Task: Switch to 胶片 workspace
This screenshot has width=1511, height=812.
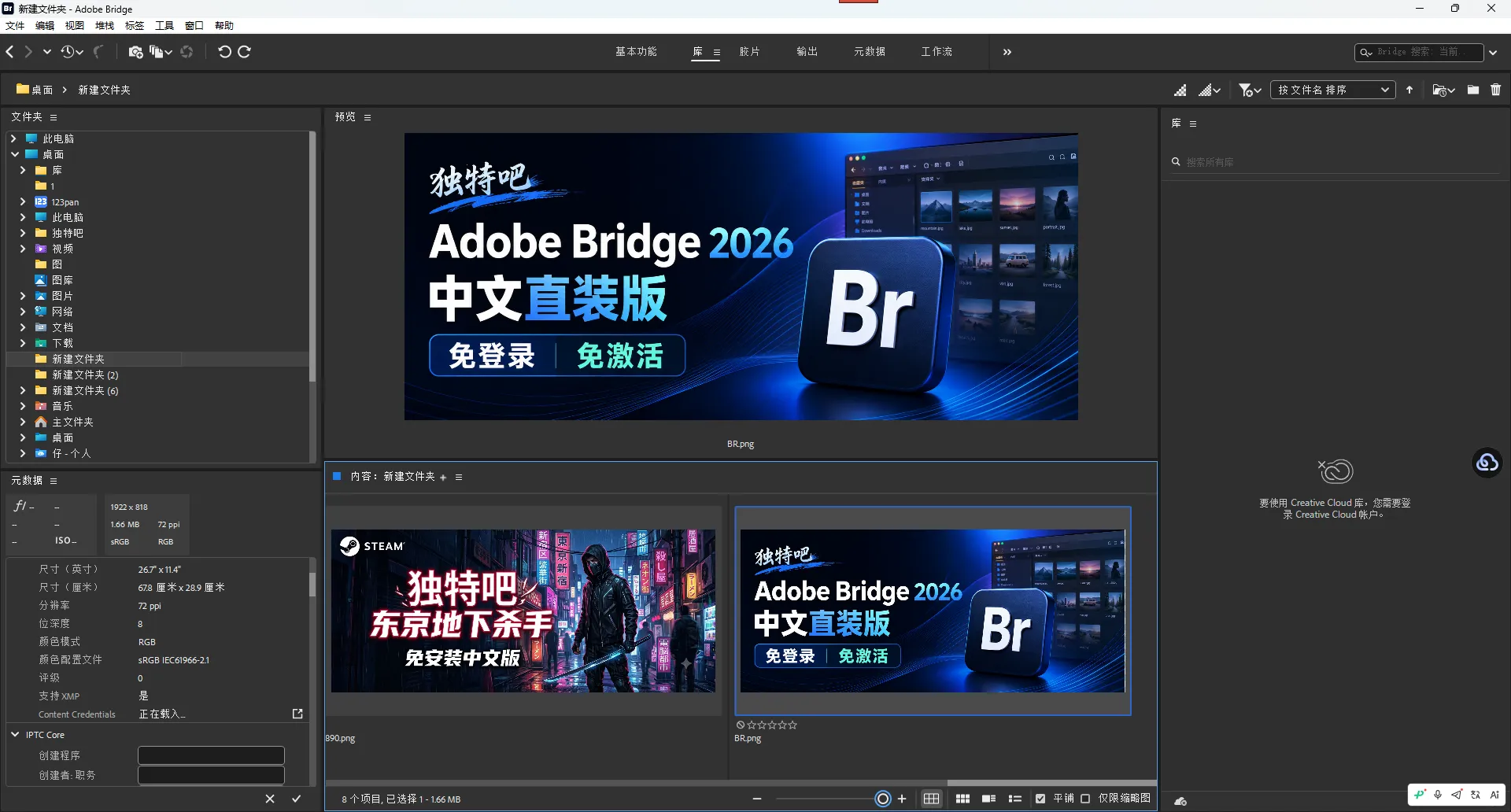Action: pos(750,52)
